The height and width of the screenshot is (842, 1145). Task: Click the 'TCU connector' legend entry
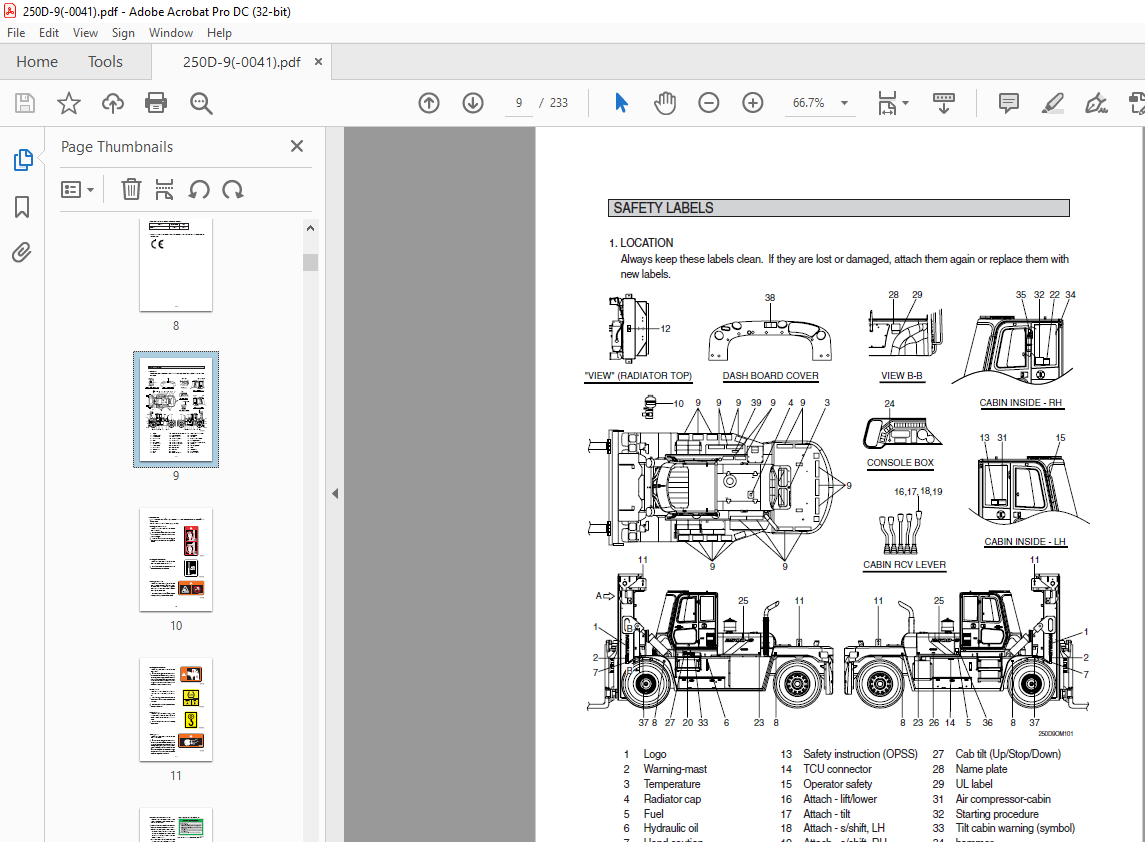click(838, 769)
